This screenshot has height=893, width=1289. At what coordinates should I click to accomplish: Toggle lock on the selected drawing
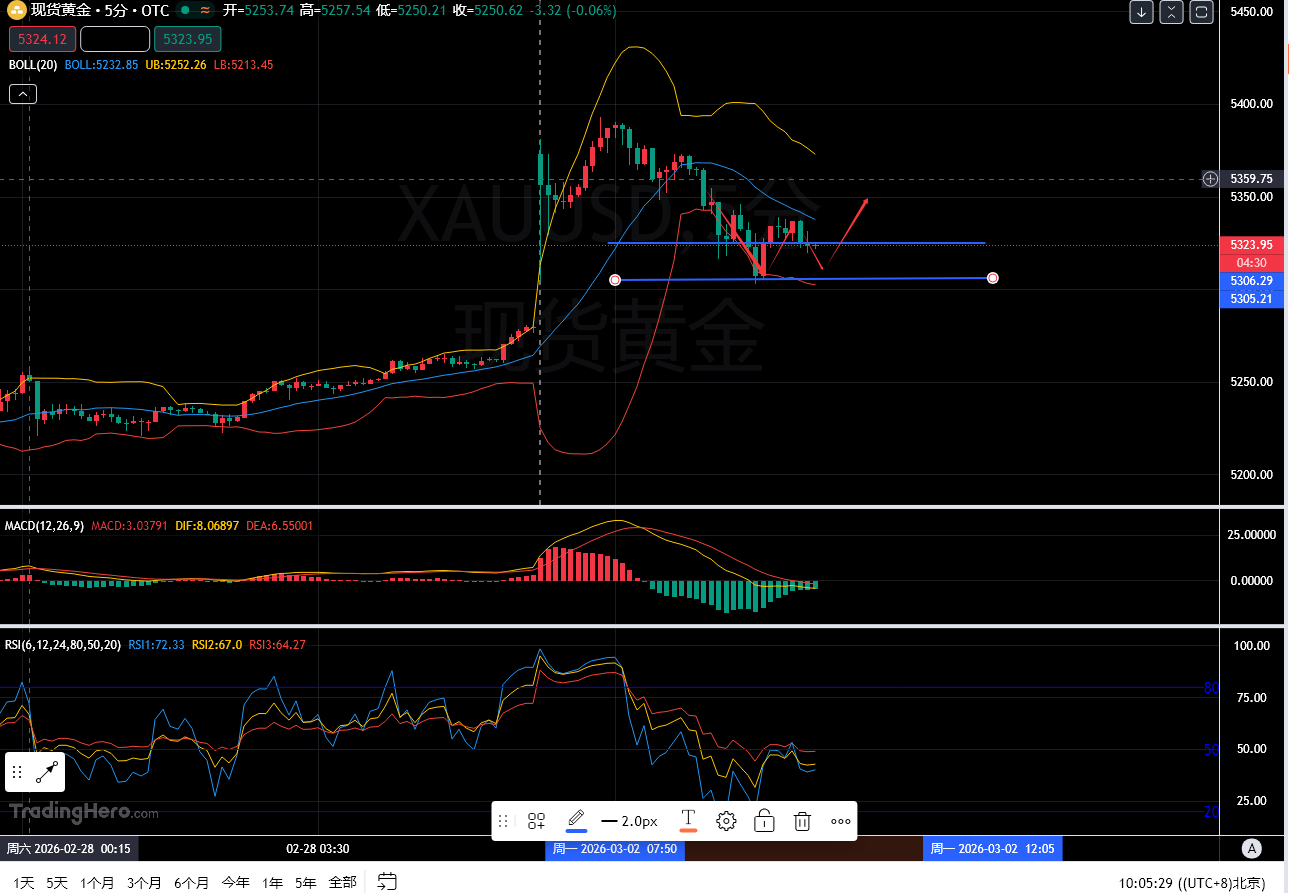pyautogui.click(x=764, y=821)
